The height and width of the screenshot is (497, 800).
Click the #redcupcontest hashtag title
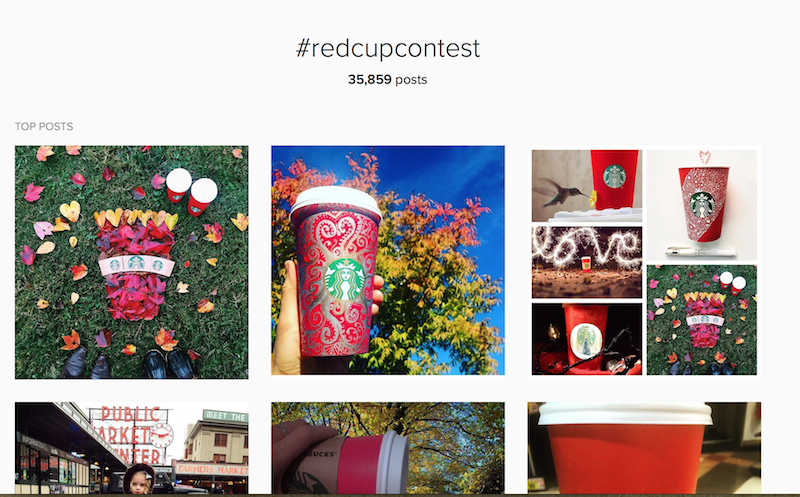click(388, 48)
